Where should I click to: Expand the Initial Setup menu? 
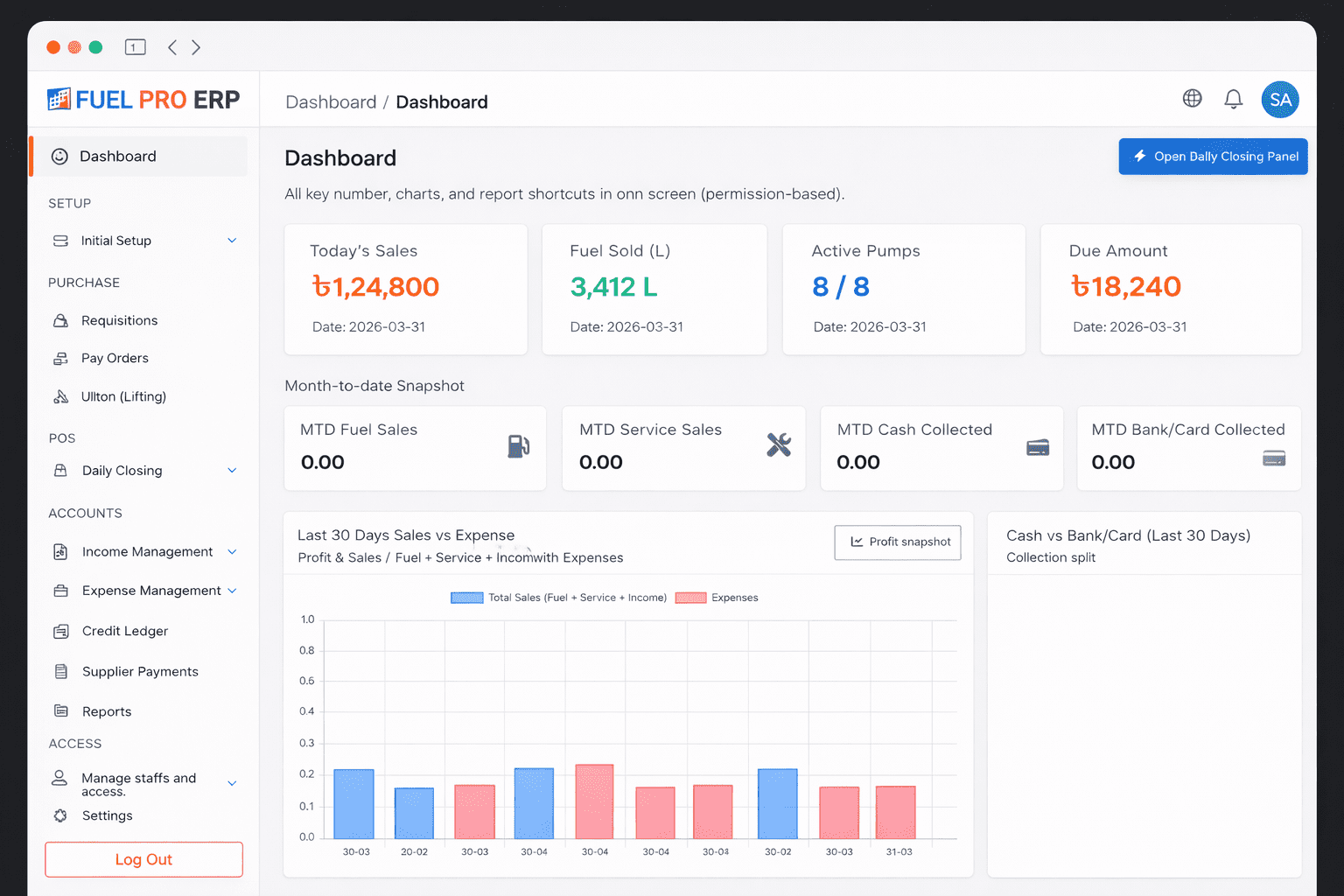pos(232,241)
